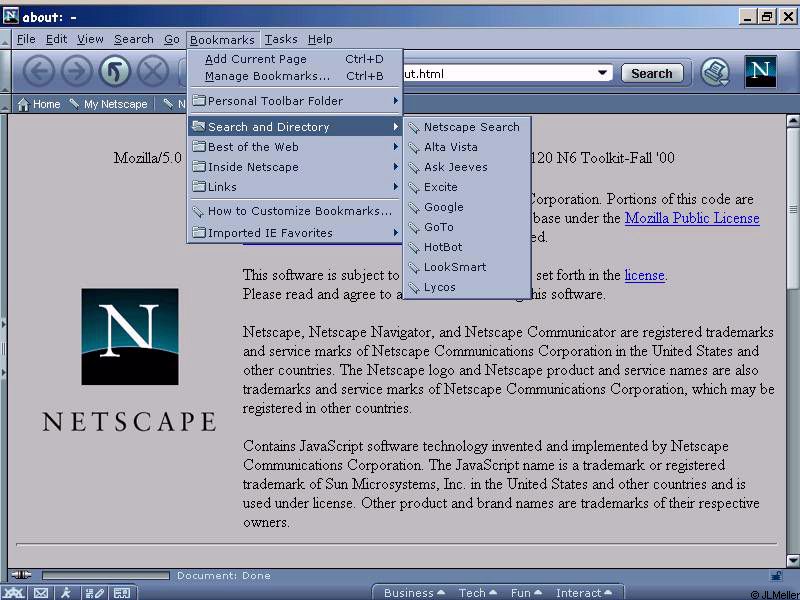Open the File menu
Image resolution: width=800 pixels, height=600 pixels.
[26, 39]
